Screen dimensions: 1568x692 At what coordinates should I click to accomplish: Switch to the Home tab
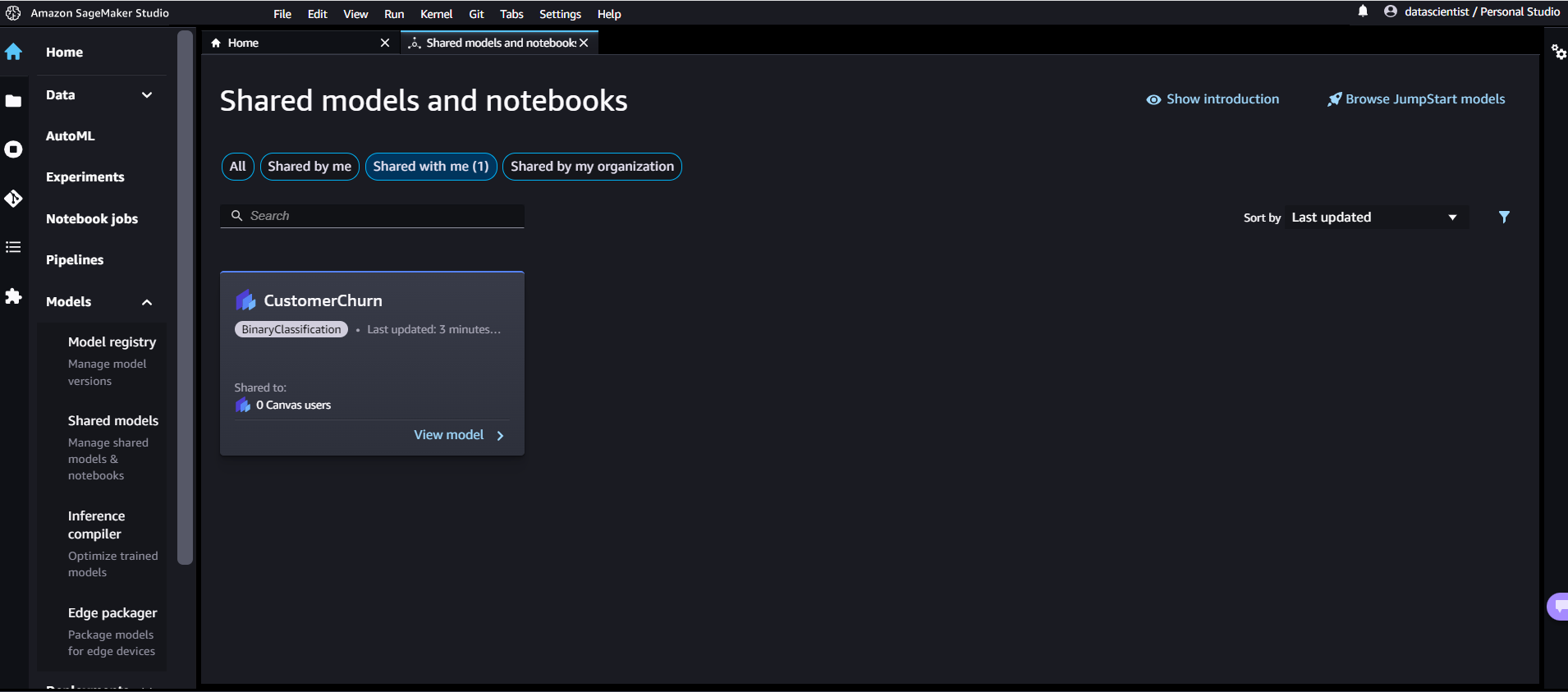coord(300,43)
